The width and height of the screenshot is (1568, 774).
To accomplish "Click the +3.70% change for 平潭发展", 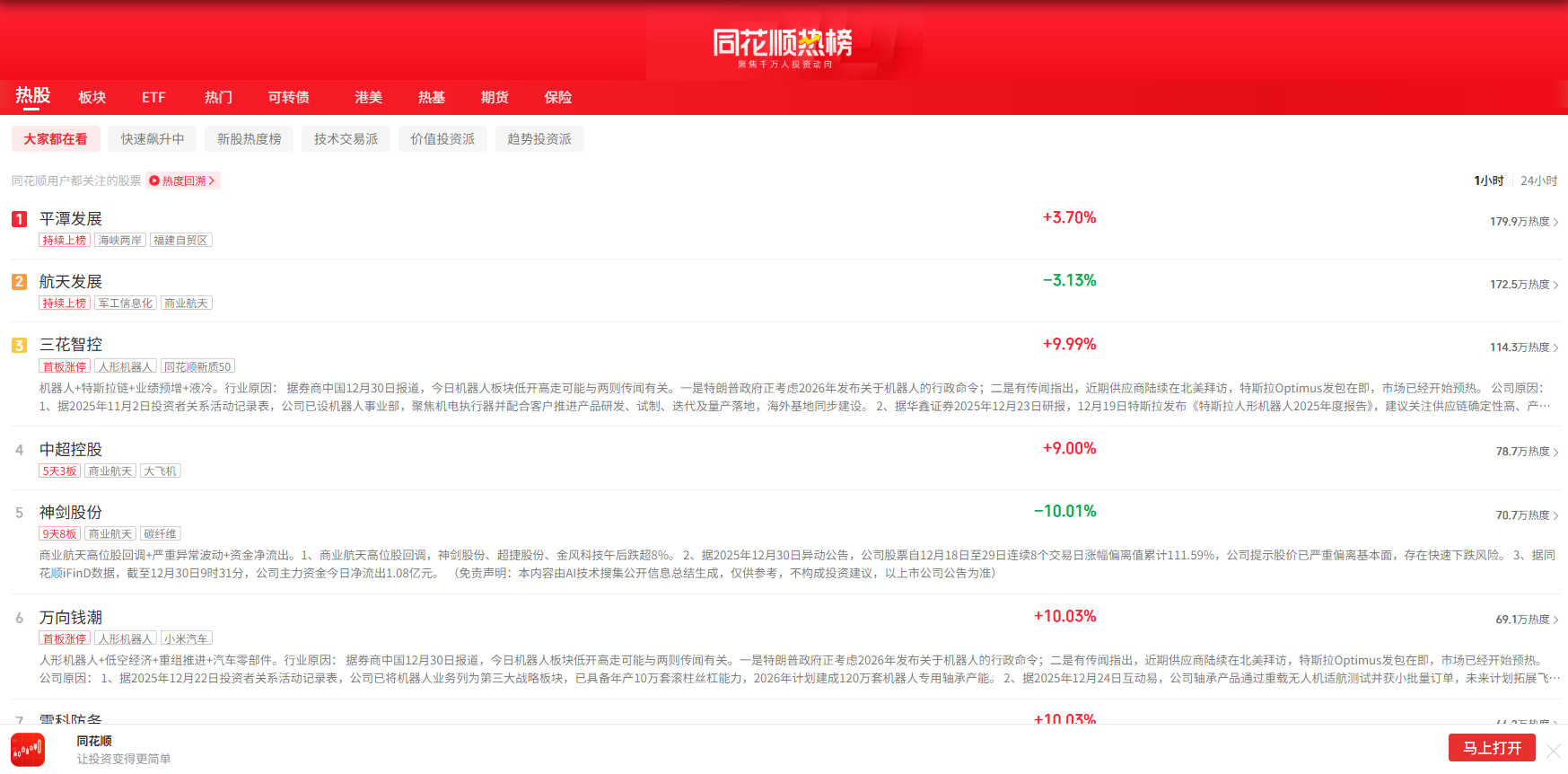I will tap(1069, 217).
